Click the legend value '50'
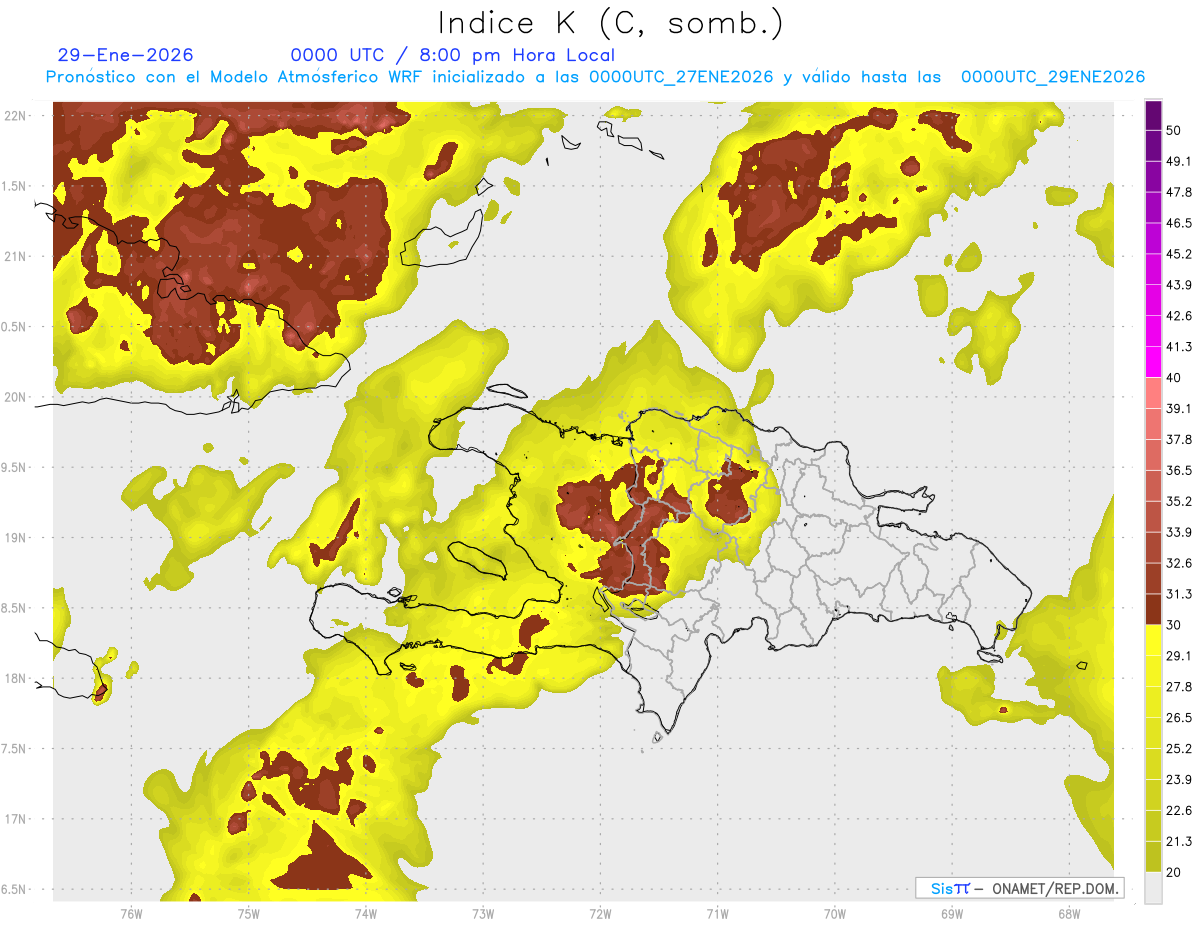The image size is (1200, 927). click(x=1175, y=130)
